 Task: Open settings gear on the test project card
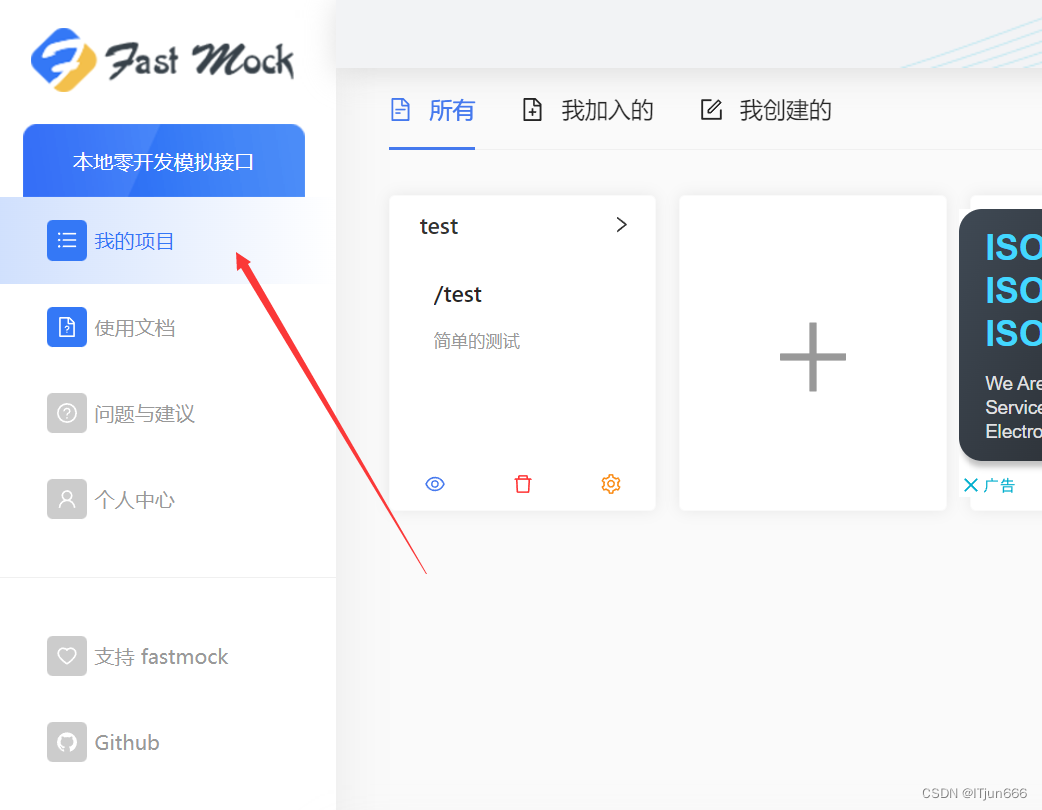pyautogui.click(x=611, y=484)
